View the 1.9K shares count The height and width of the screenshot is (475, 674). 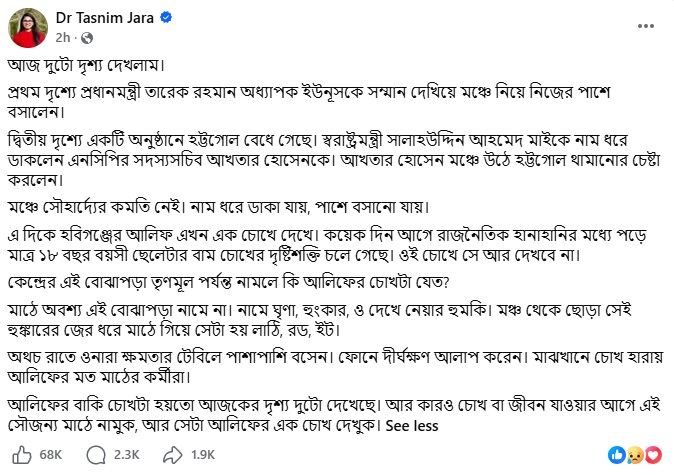(x=203, y=455)
